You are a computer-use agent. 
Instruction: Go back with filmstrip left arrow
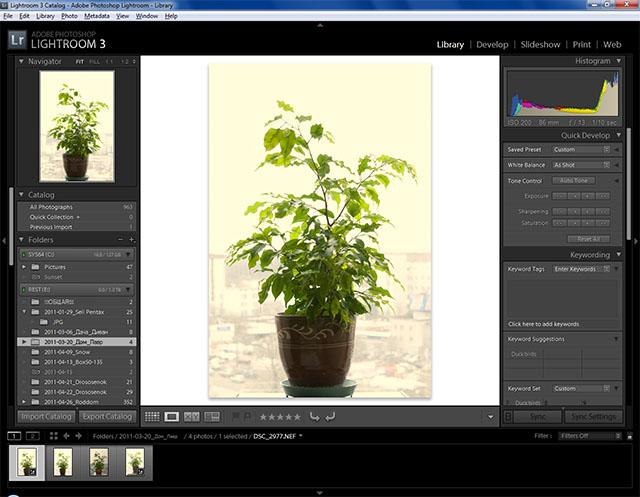66,436
